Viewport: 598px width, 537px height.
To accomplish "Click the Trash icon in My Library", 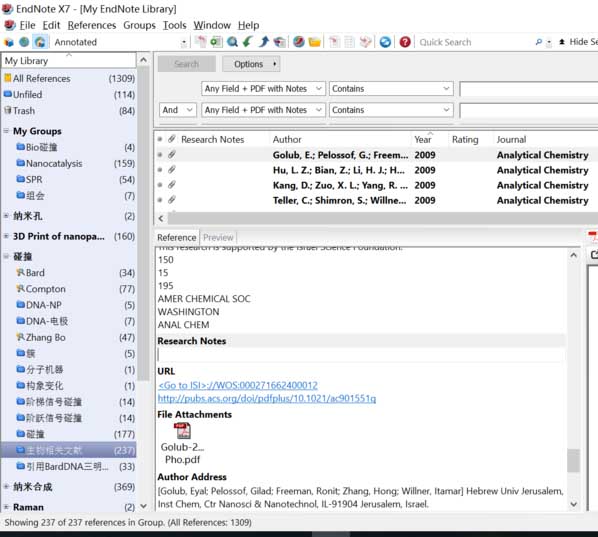I will click(7, 111).
